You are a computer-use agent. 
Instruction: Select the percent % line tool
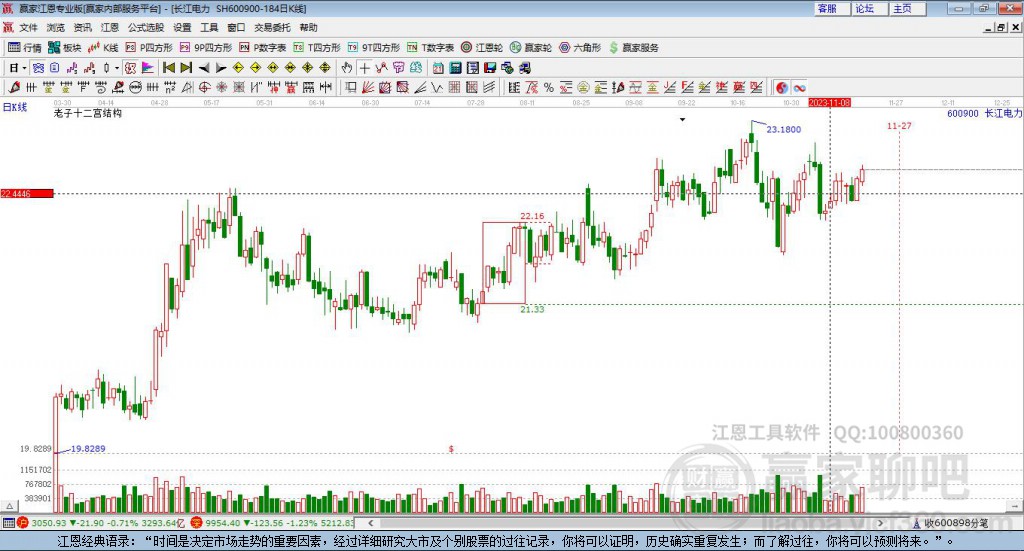[549, 87]
